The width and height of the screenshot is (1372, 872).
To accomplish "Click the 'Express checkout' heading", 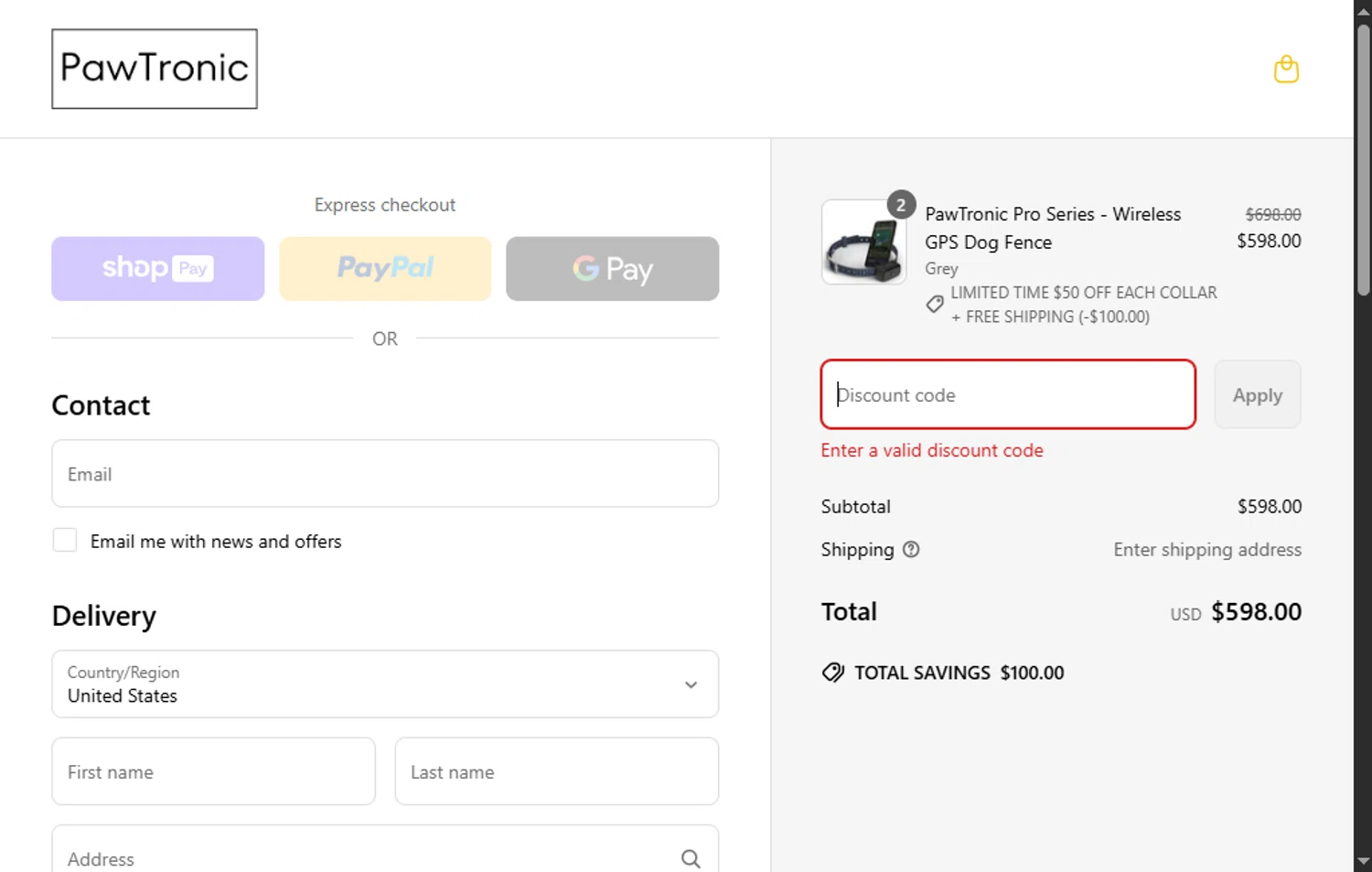I will [385, 205].
